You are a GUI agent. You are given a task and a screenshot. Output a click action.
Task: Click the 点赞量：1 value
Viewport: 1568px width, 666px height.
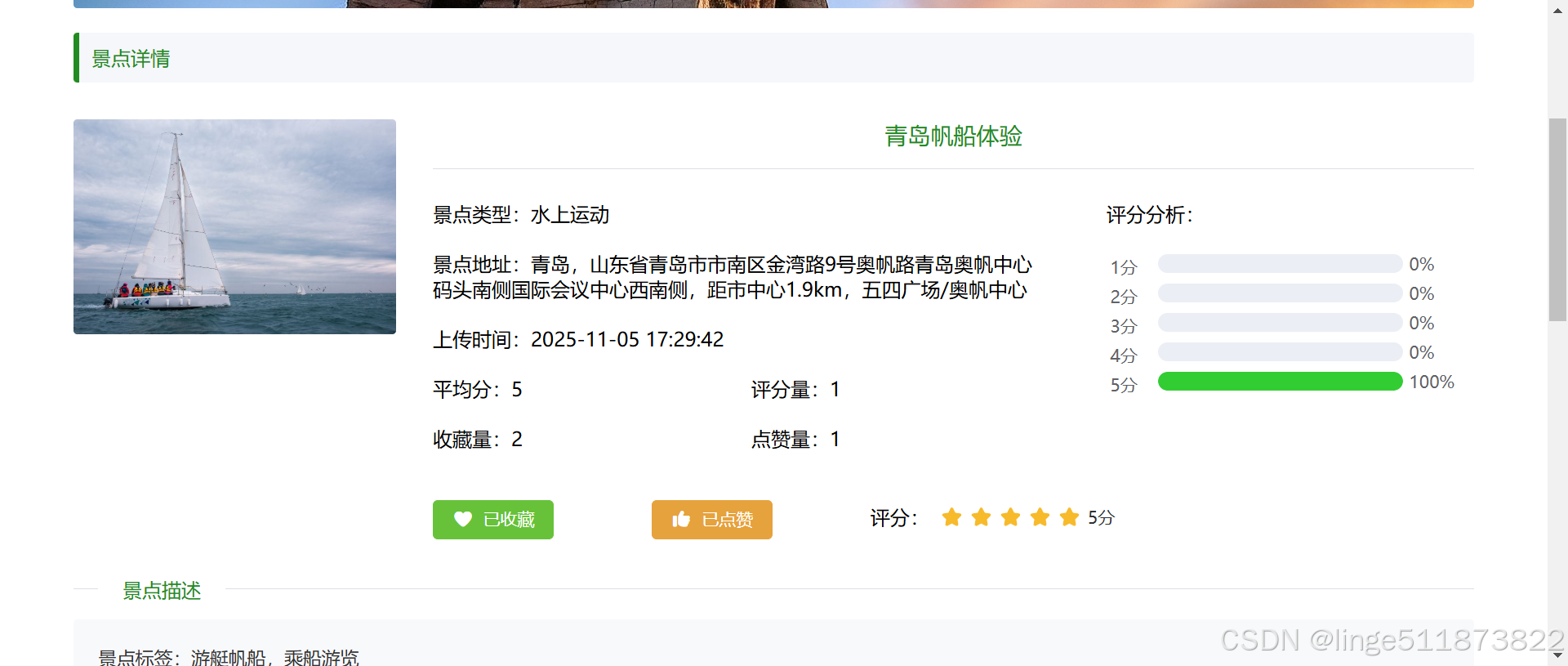(795, 440)
